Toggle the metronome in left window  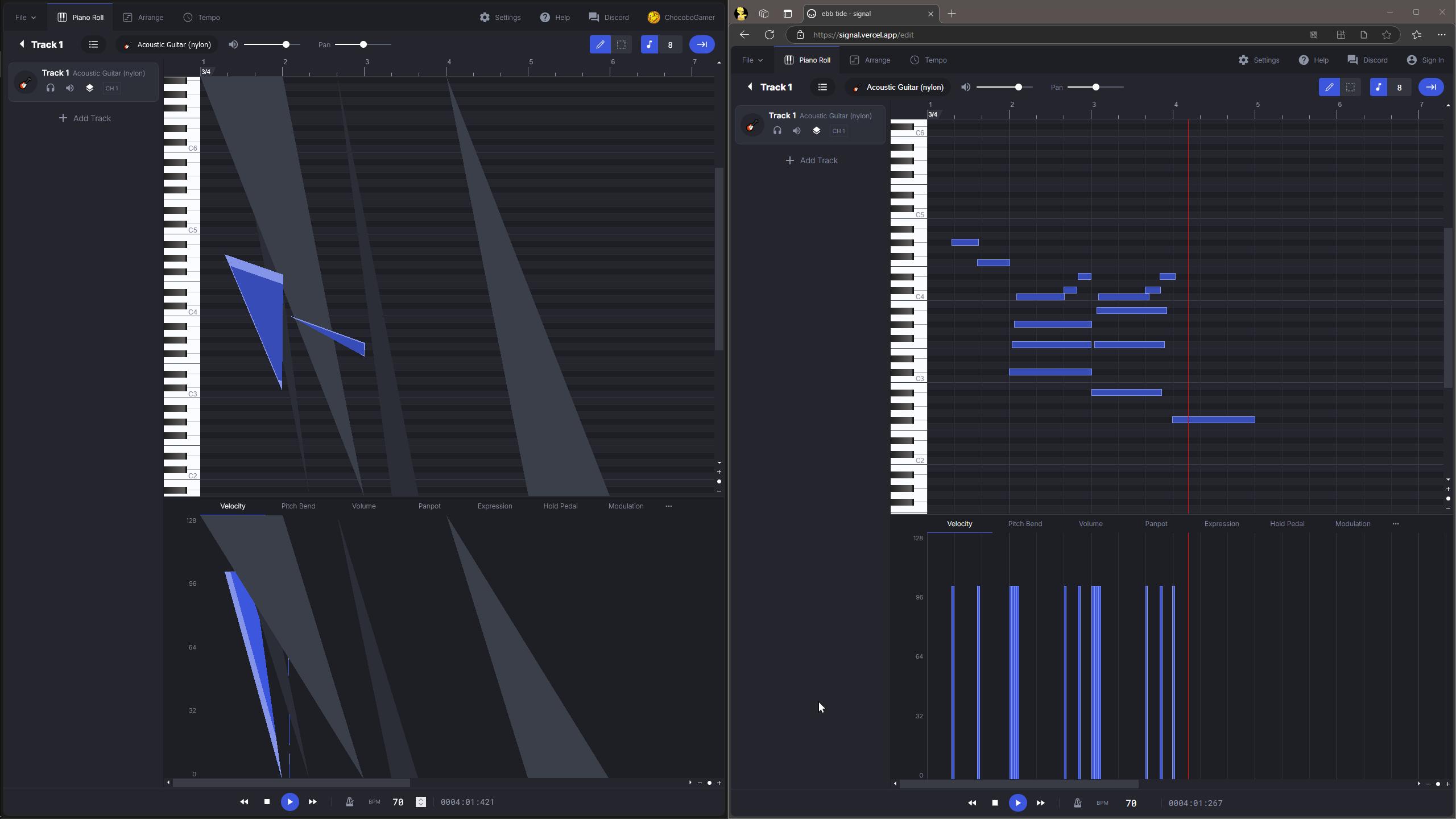click(x=349, y=802)
